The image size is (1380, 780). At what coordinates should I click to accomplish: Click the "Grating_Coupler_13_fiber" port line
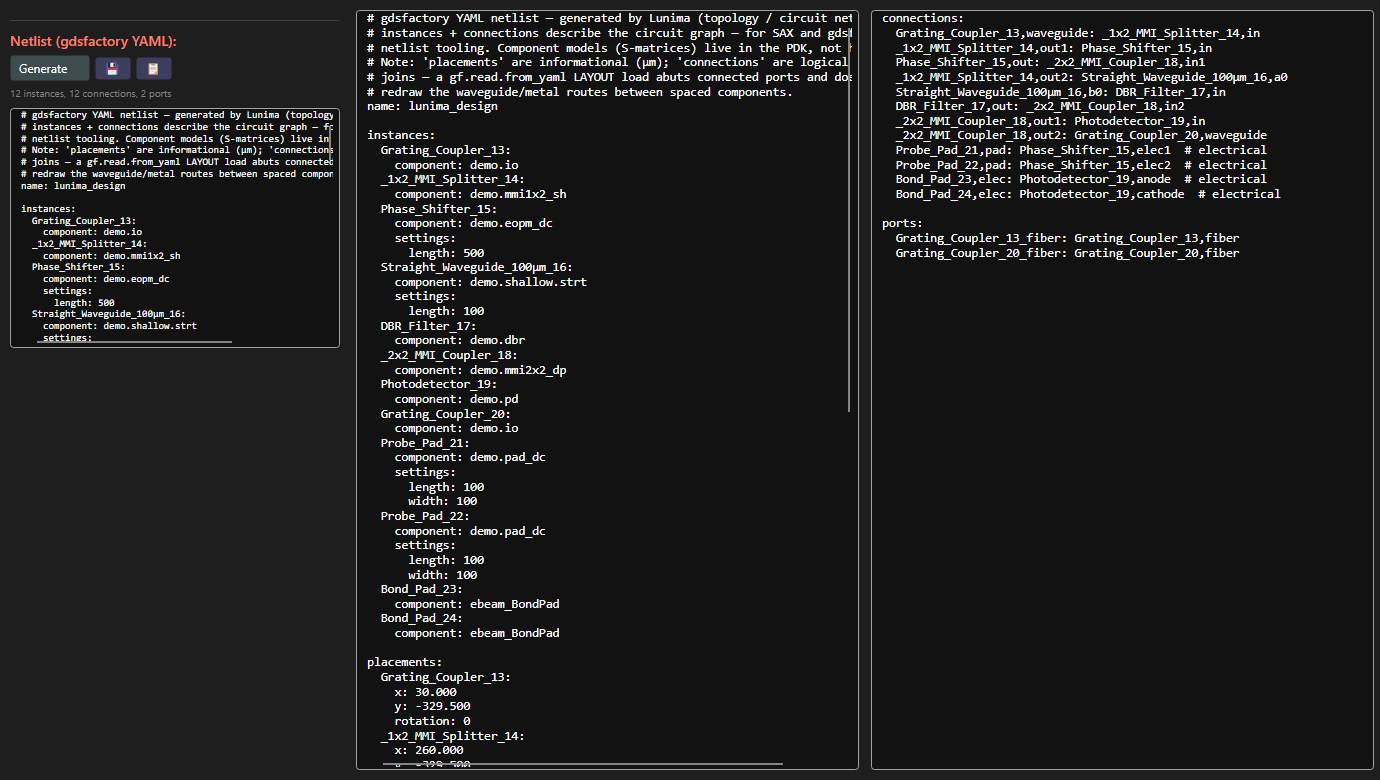(1067, 238)
